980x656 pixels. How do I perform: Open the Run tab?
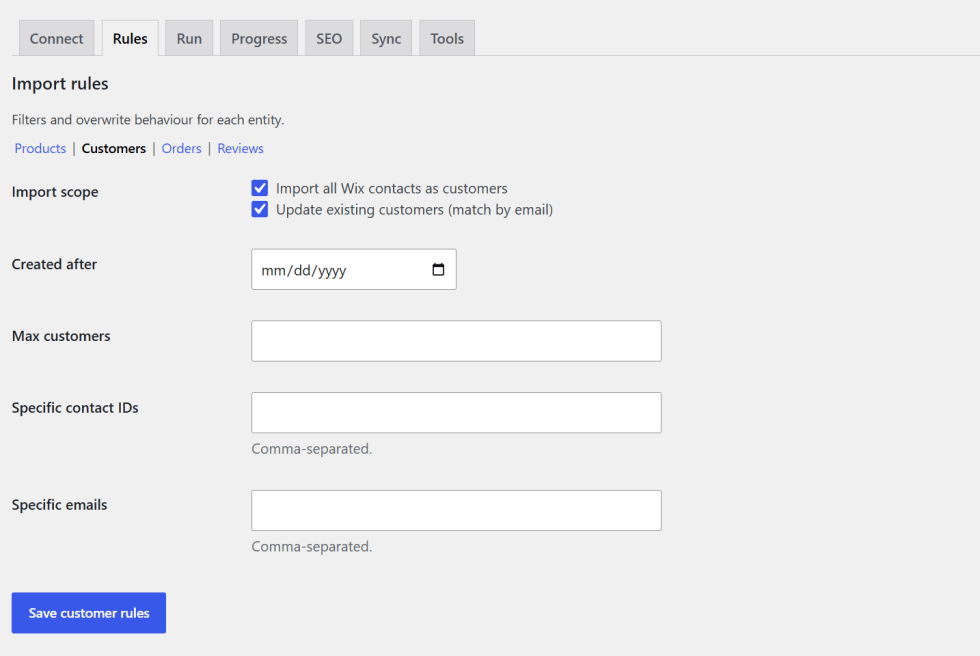189,38
